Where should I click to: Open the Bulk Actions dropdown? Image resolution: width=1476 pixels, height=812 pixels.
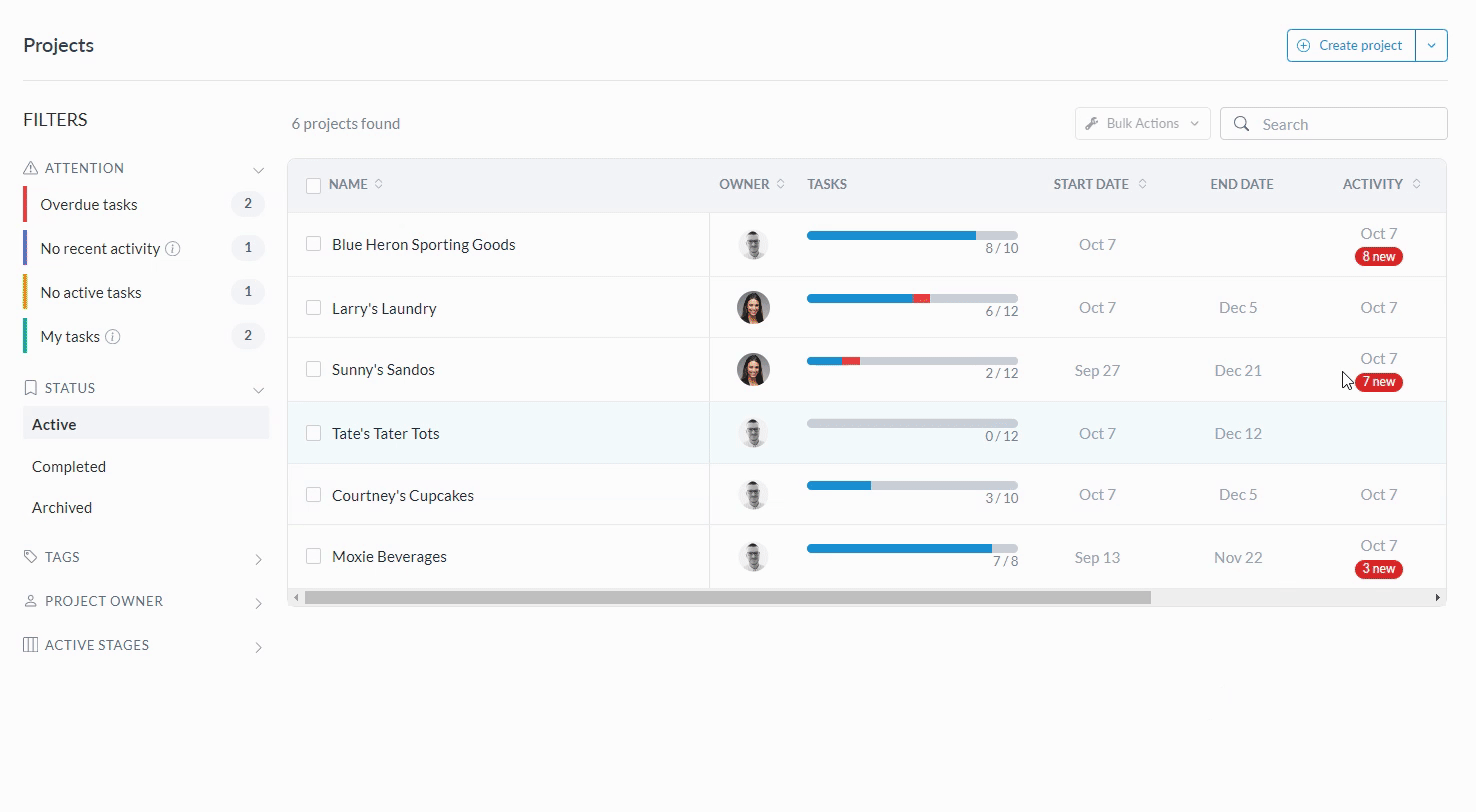(x=1142, y=124)
